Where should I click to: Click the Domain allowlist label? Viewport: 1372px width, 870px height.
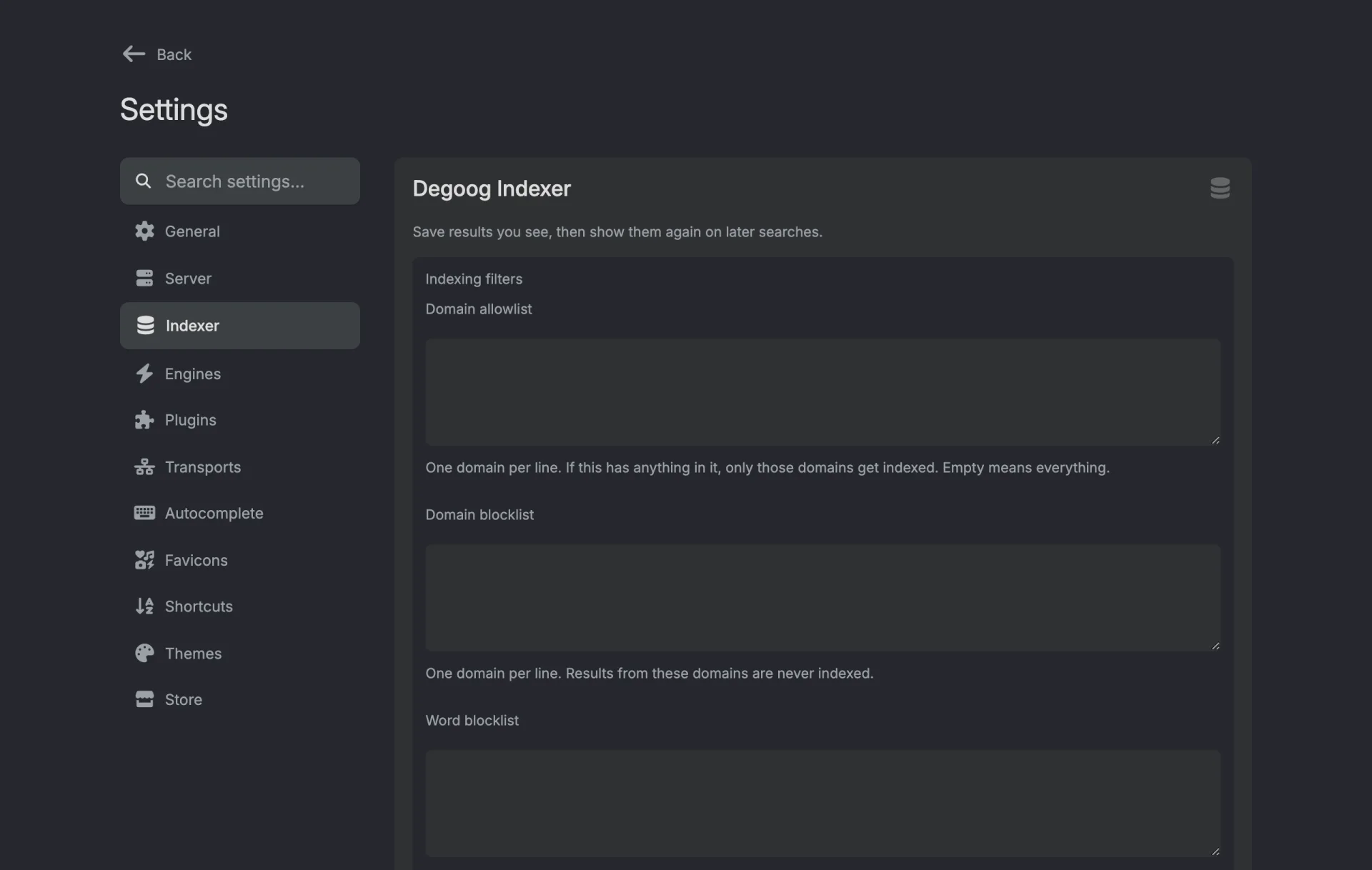479,309
